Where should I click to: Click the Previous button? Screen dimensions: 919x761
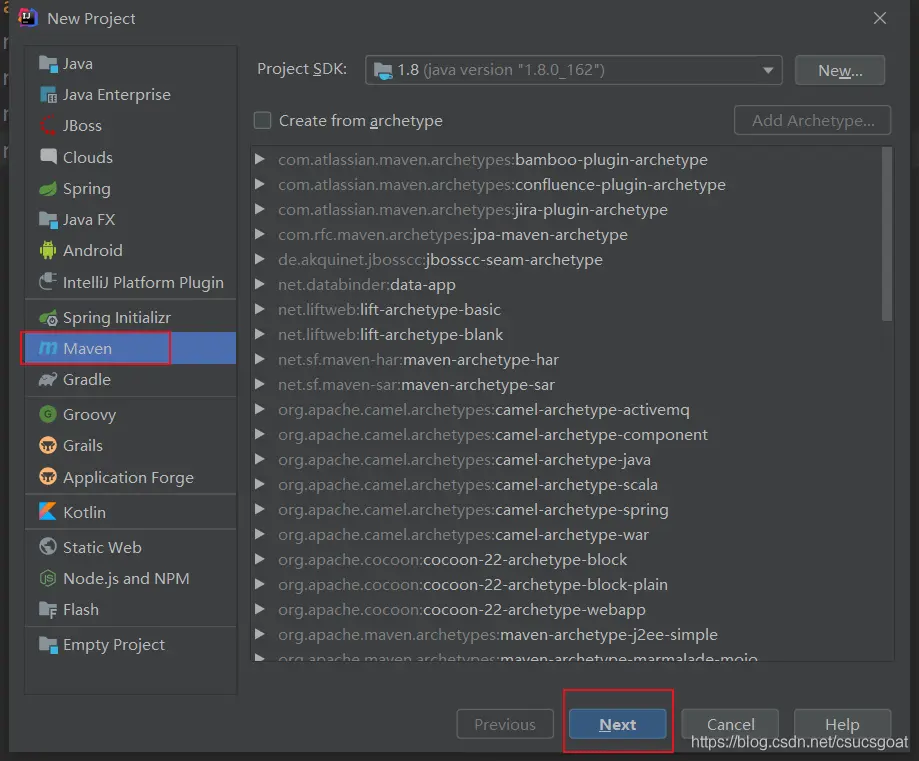(x=505, y=724)
